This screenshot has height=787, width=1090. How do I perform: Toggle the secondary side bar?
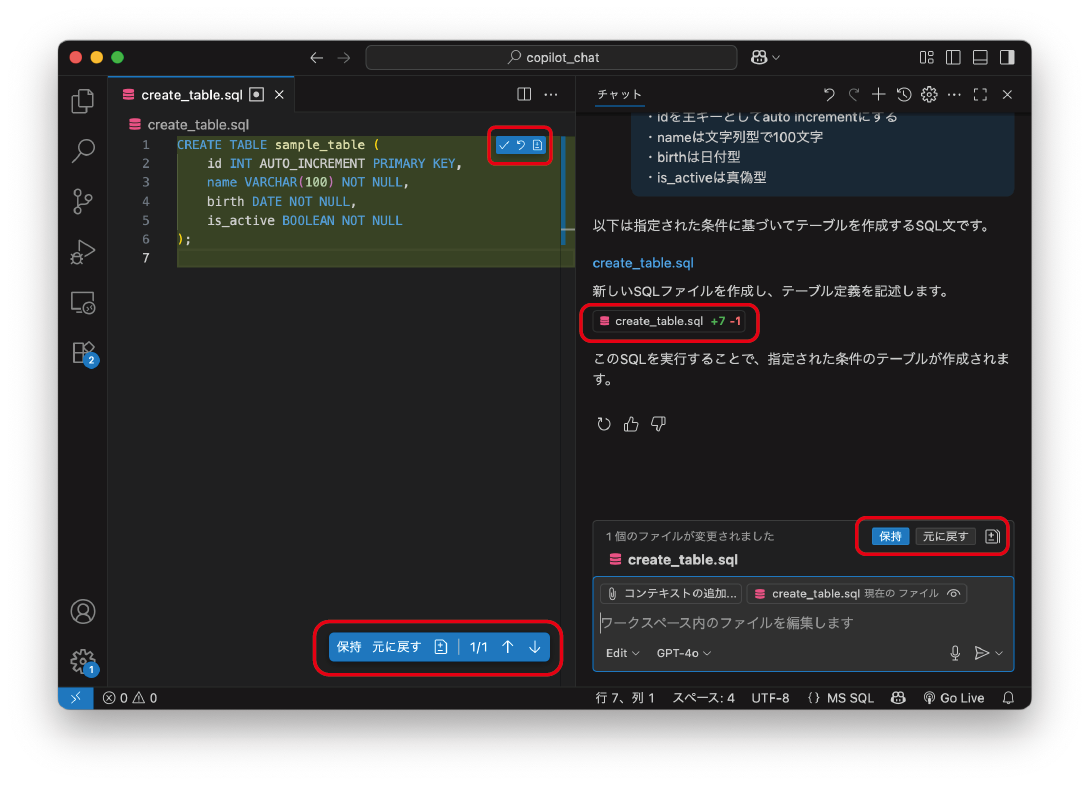[1007, 58]
